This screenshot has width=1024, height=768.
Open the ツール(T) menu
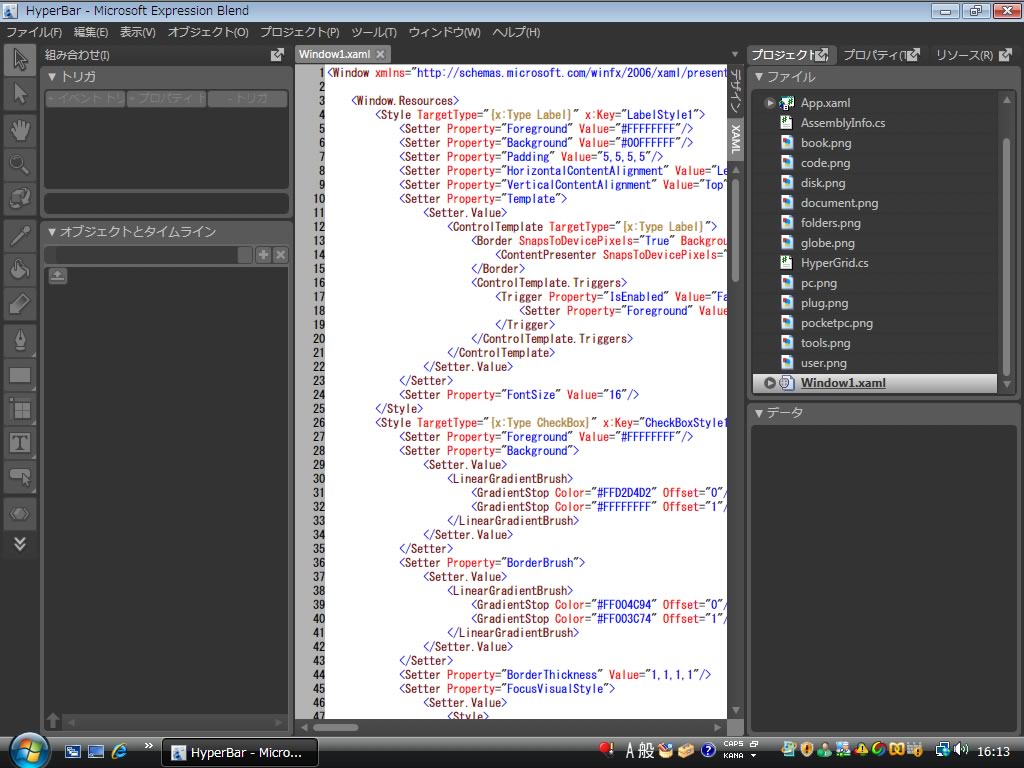[374, 32]
